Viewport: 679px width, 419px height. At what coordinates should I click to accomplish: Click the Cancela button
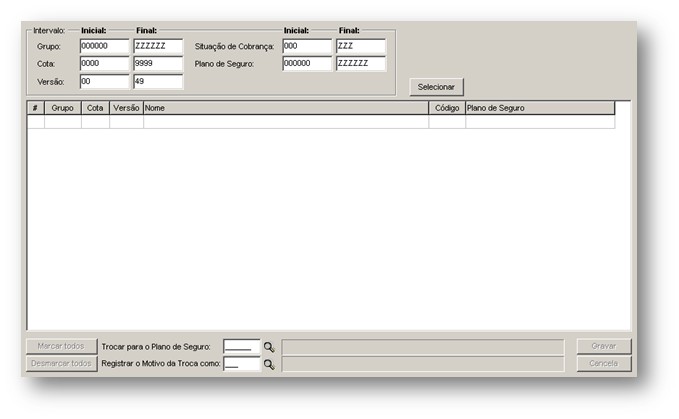pyautogui.click(x=604, y=364)
